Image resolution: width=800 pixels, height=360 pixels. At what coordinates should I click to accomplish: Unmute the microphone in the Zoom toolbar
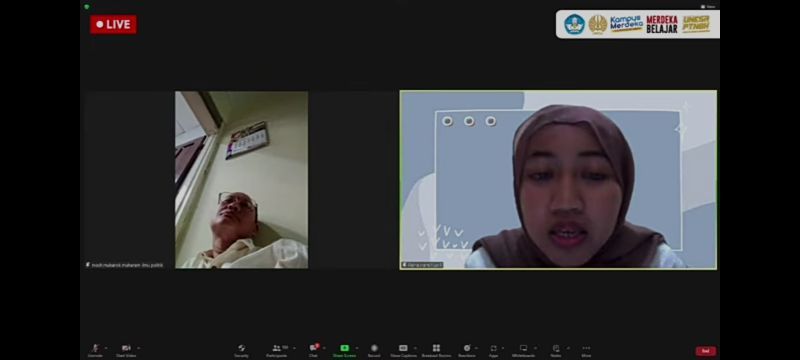(95, 350)
